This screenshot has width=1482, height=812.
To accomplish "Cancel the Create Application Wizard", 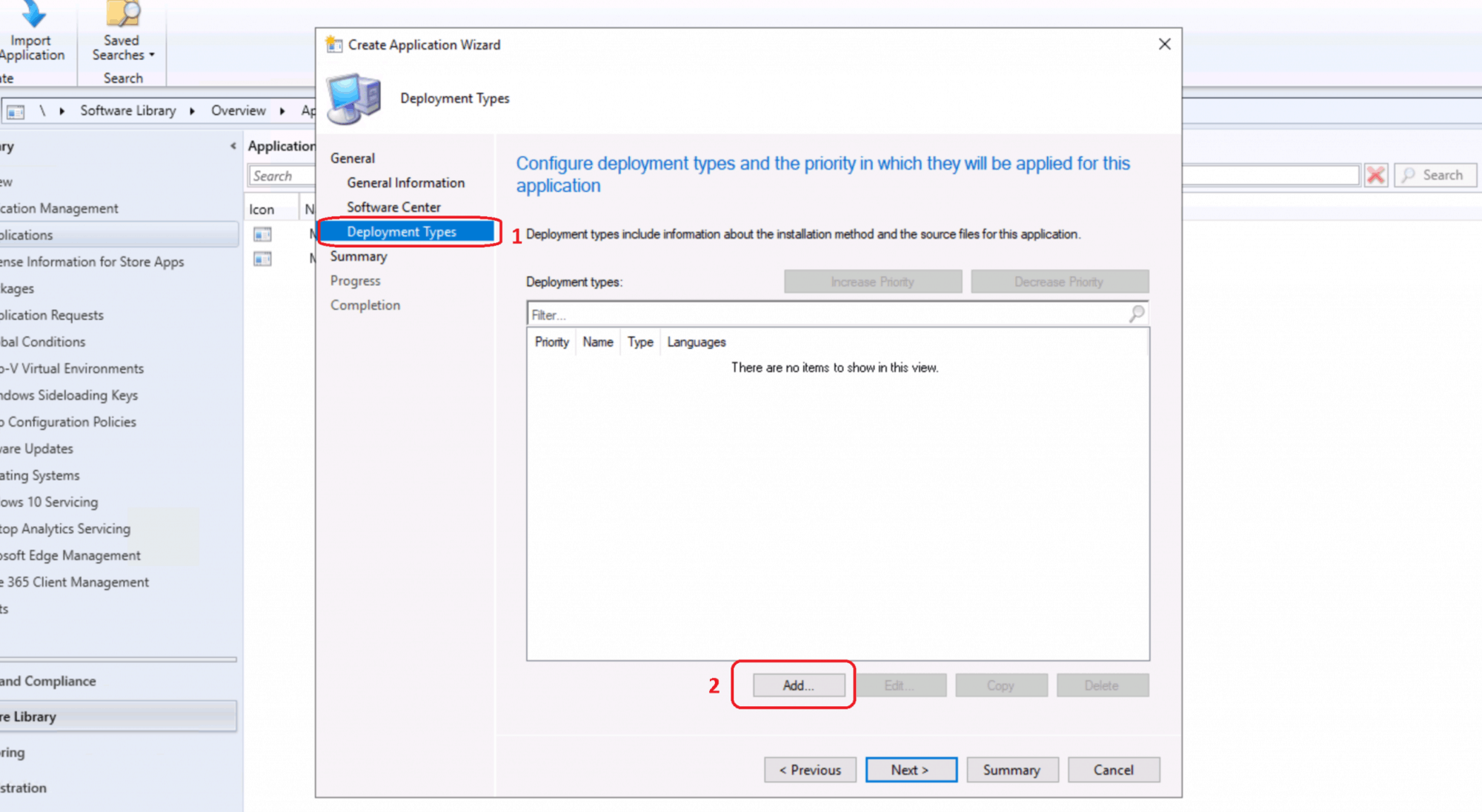I will [x=1114, y=770].
